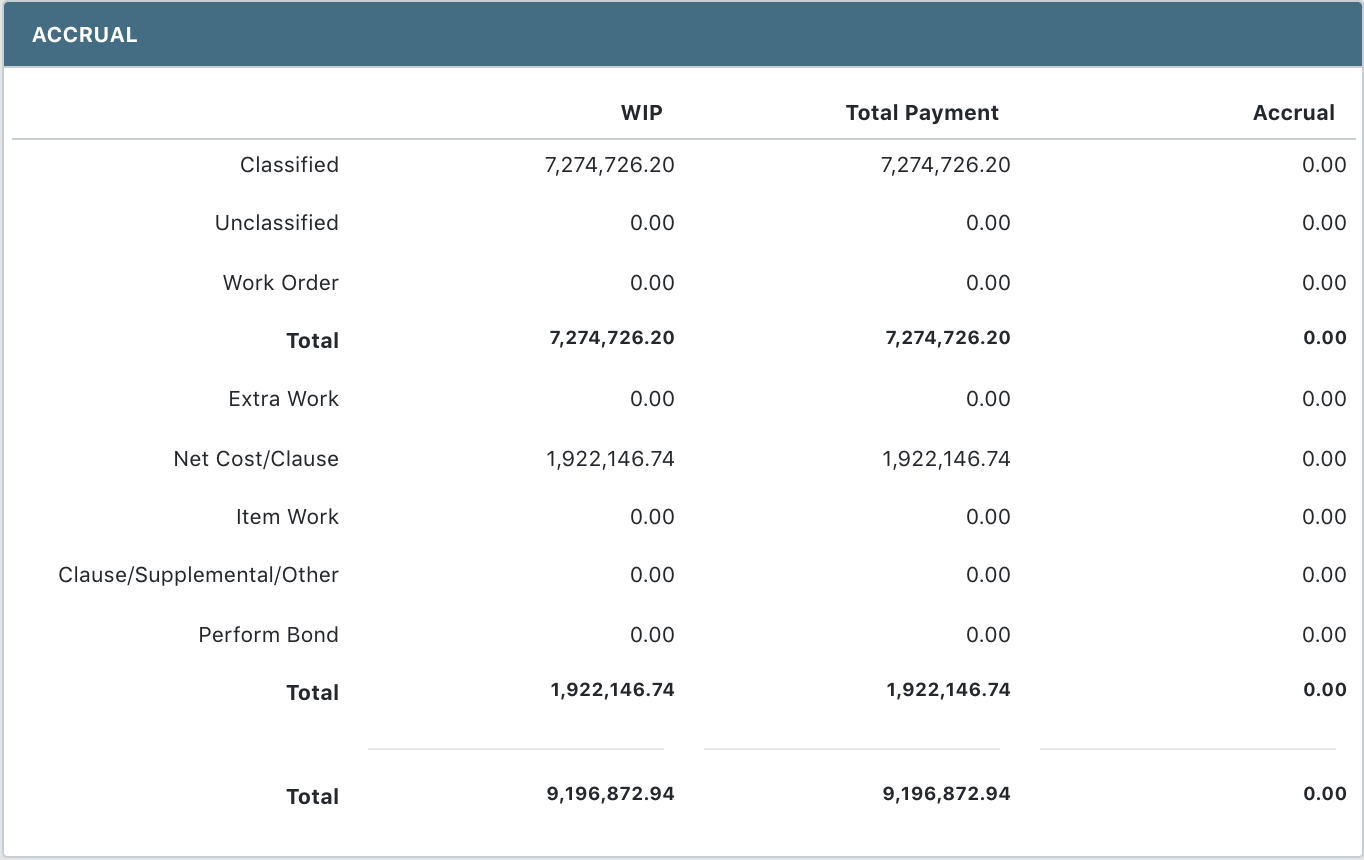
Task: Select Unclassified Accrual value 0.00
Action: click(x=1324, y=223)
